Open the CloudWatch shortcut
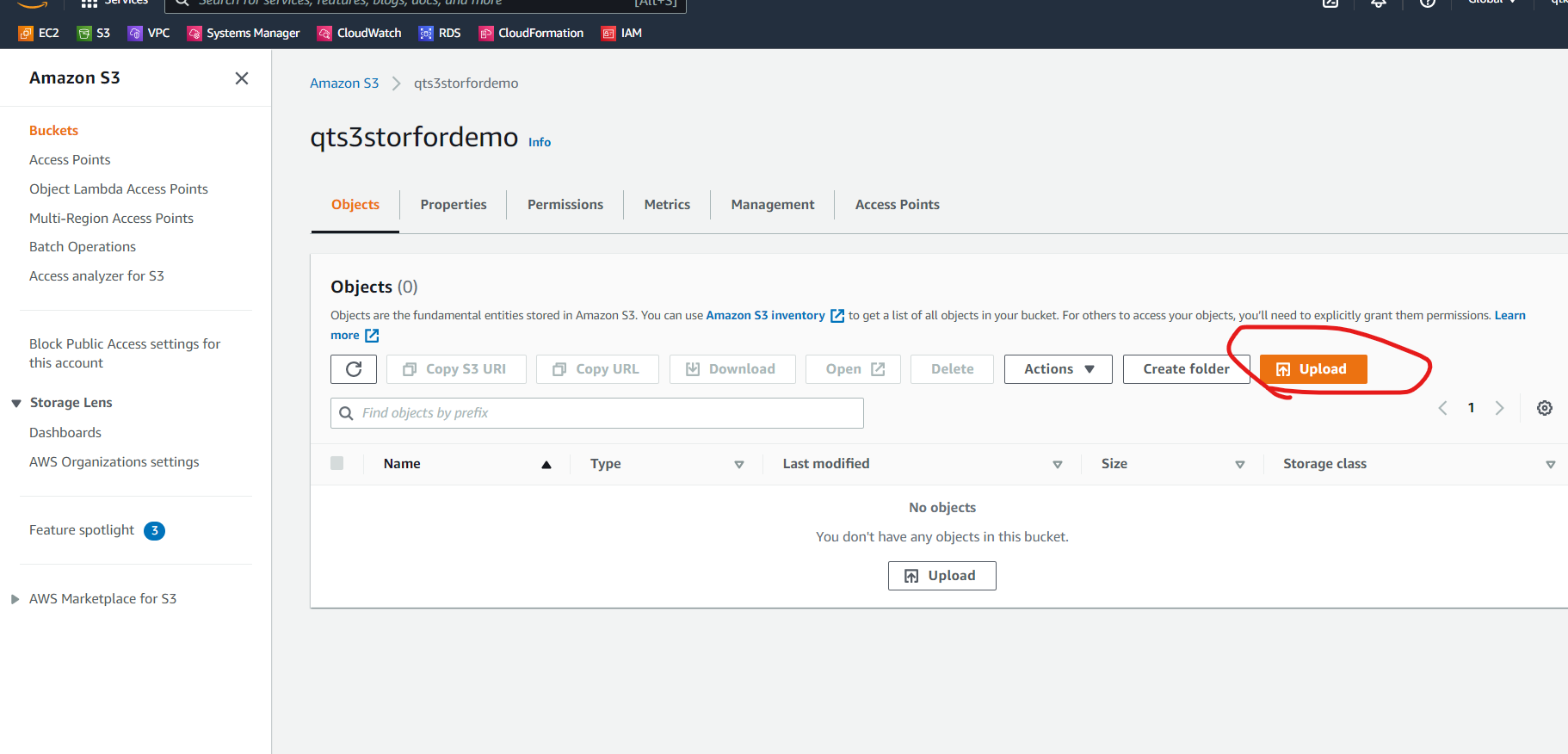This screenshot has width=1568, height=754. click(360, 33)
